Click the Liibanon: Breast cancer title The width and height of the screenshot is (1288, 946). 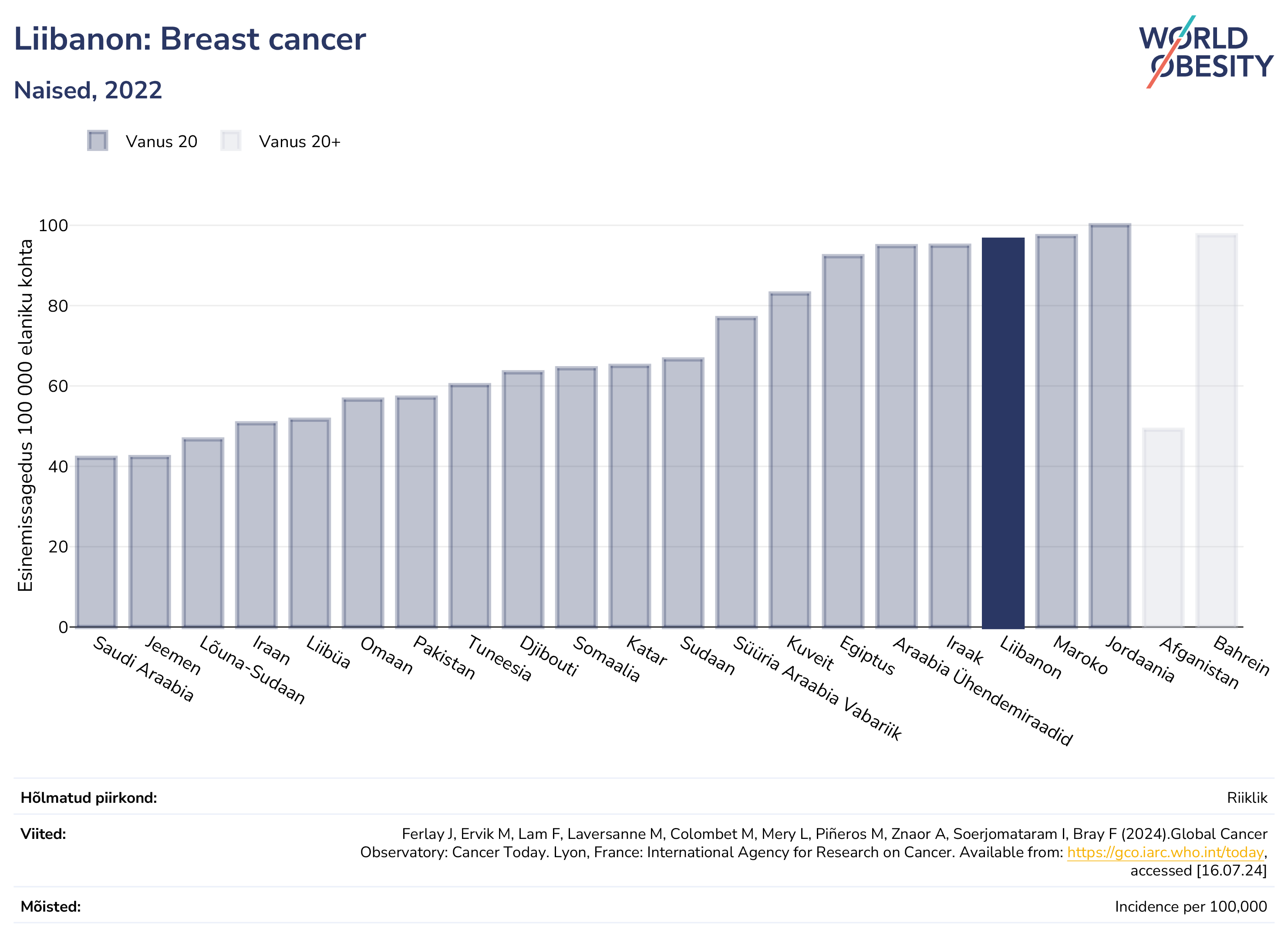pyautogui.click(x=189, y=39)
